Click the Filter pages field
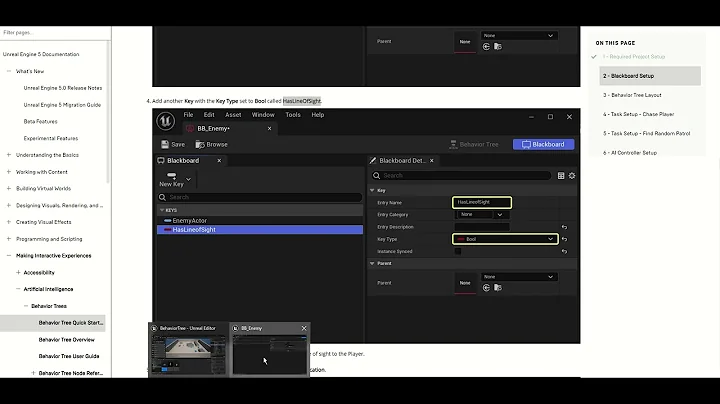Image resolution: width=720 pixels, height=404 pixels. click(54, 33)
